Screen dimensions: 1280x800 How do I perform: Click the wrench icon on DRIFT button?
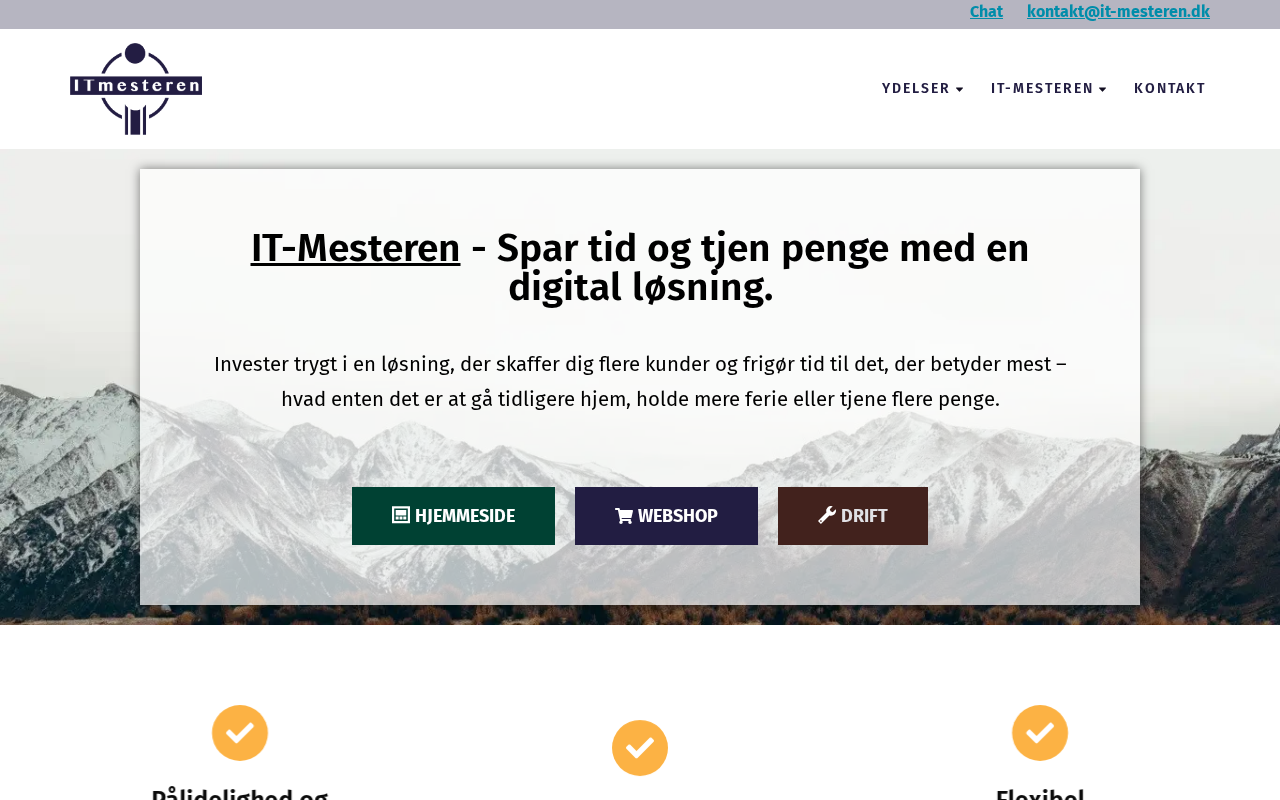pos(827,515)
